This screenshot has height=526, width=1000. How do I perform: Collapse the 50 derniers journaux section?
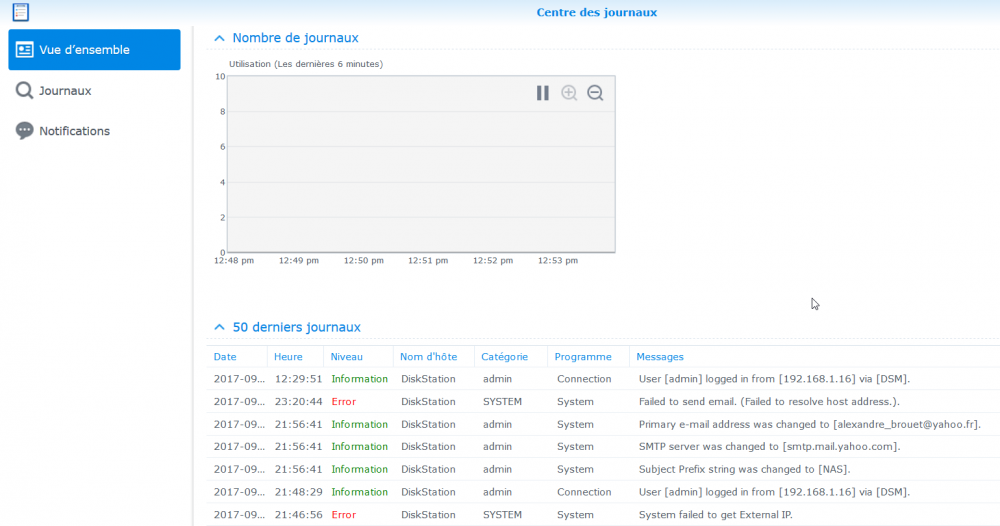click(x=220, y=327)
